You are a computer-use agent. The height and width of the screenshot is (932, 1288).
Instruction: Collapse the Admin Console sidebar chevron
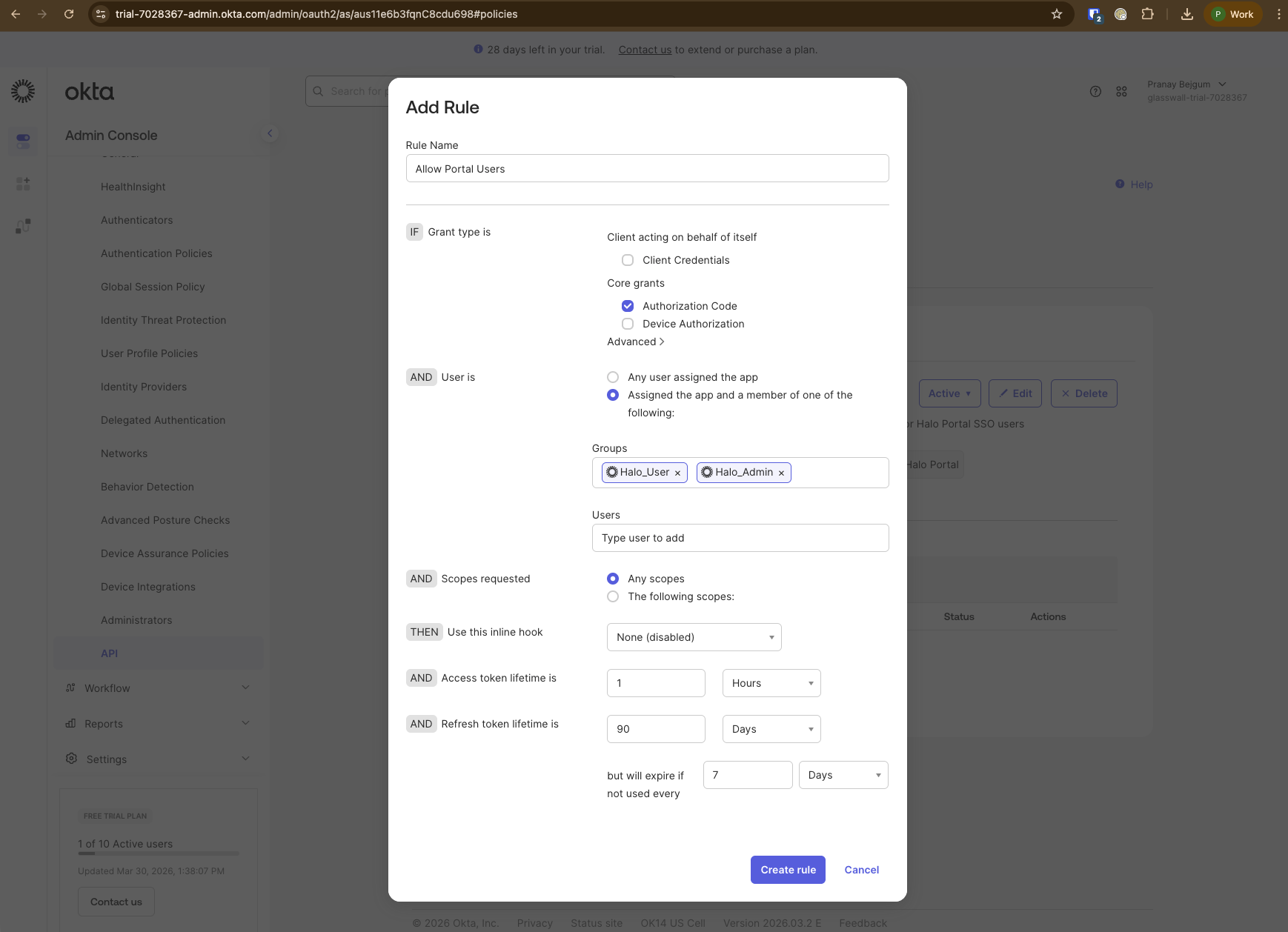(x=270, y=133)
